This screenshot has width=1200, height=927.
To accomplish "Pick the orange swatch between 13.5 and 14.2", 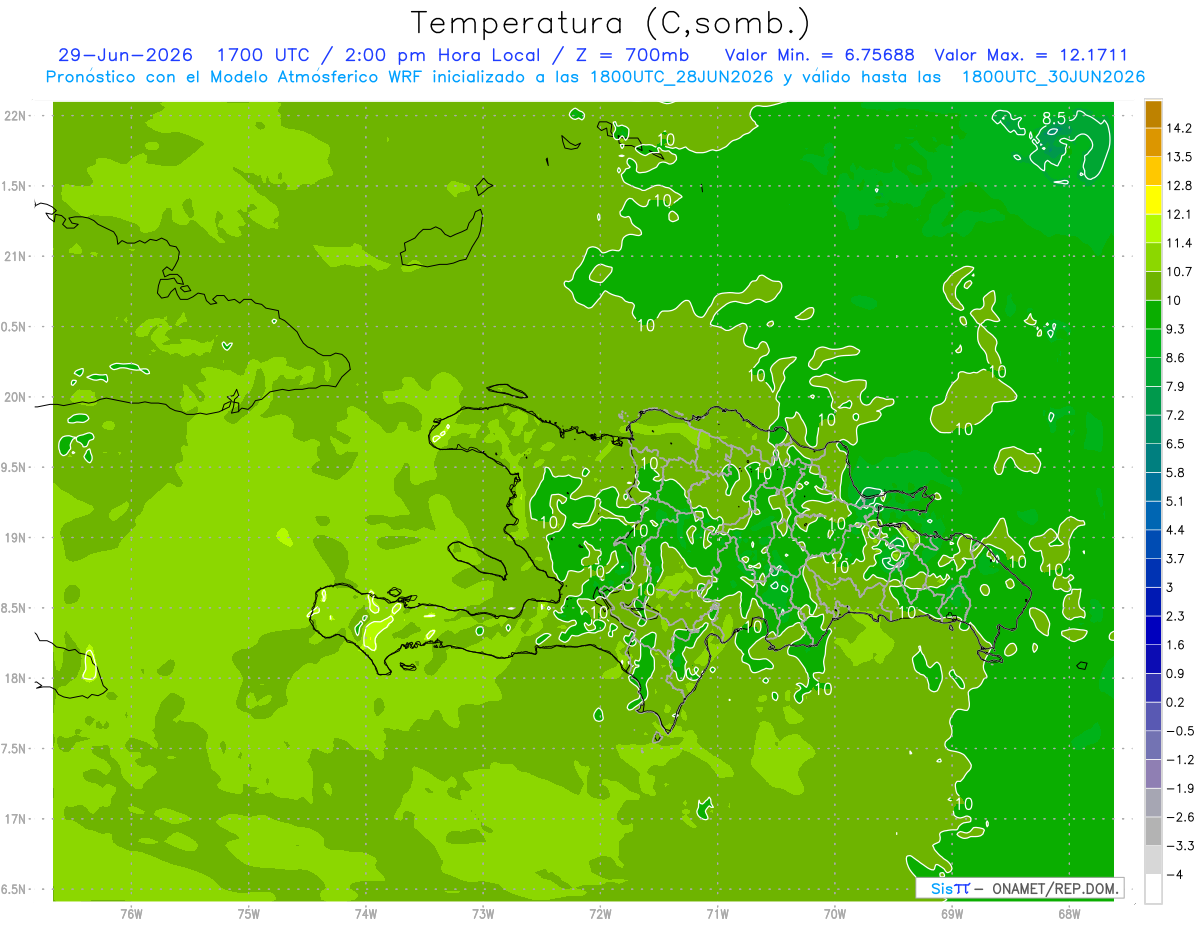I will [x=1153, y=143].
